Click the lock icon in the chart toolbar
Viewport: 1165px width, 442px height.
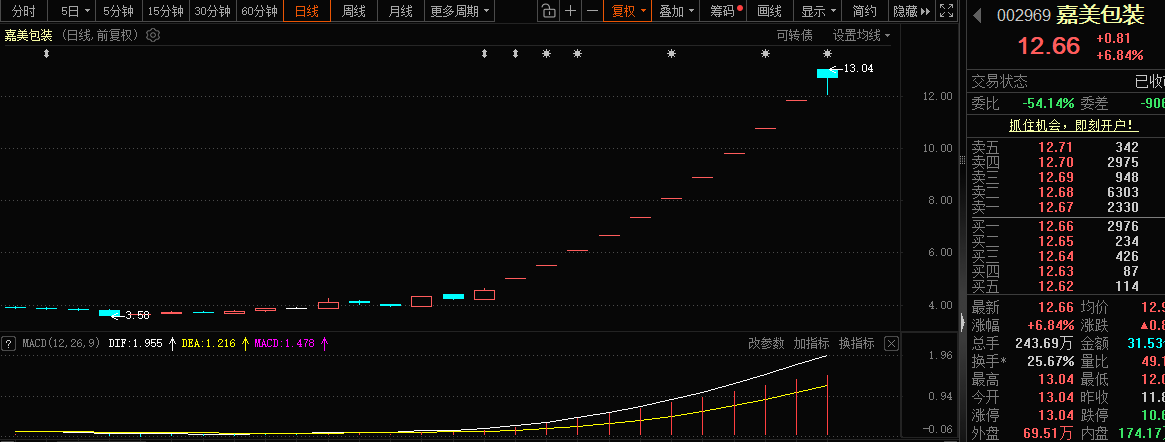tap(549, 12)
